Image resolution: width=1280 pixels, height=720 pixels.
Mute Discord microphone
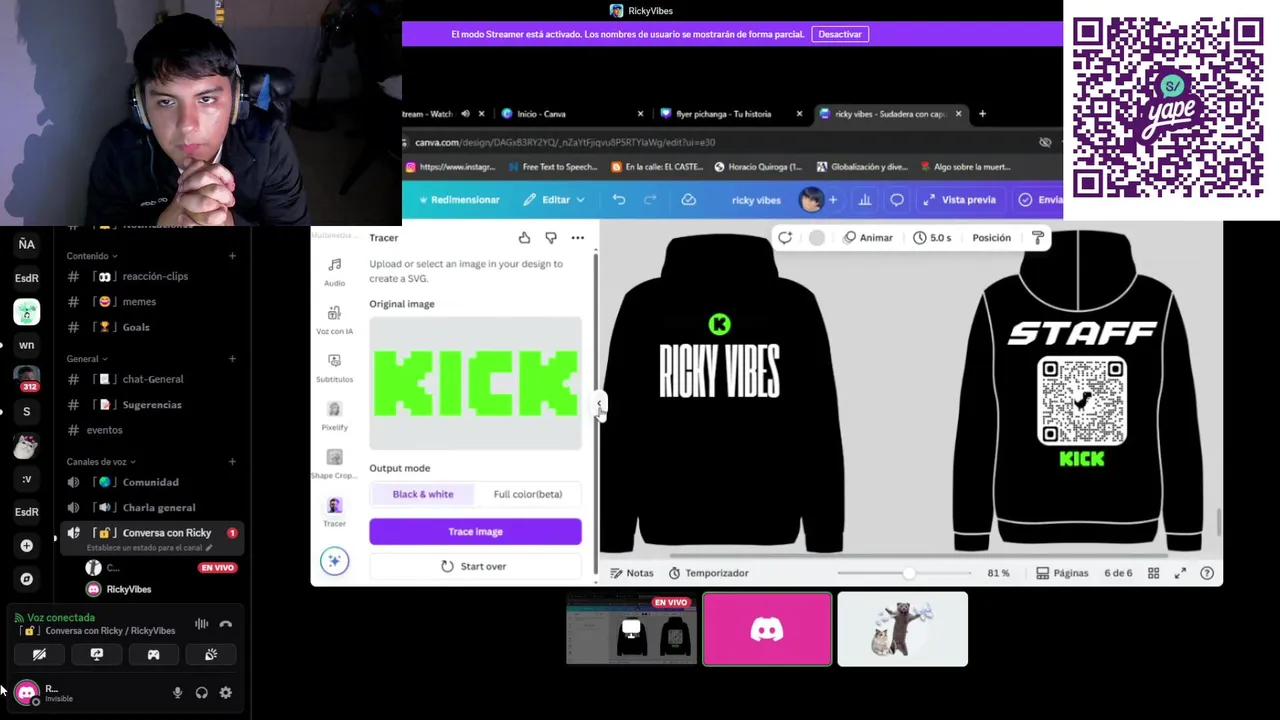[177, 692]
